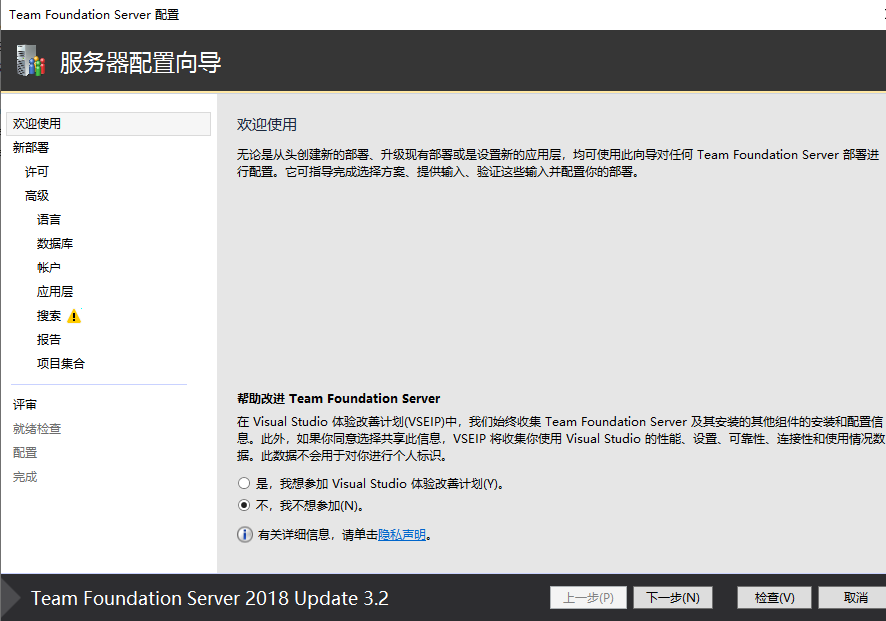Click the 下一步(N) button

(673, 598)
